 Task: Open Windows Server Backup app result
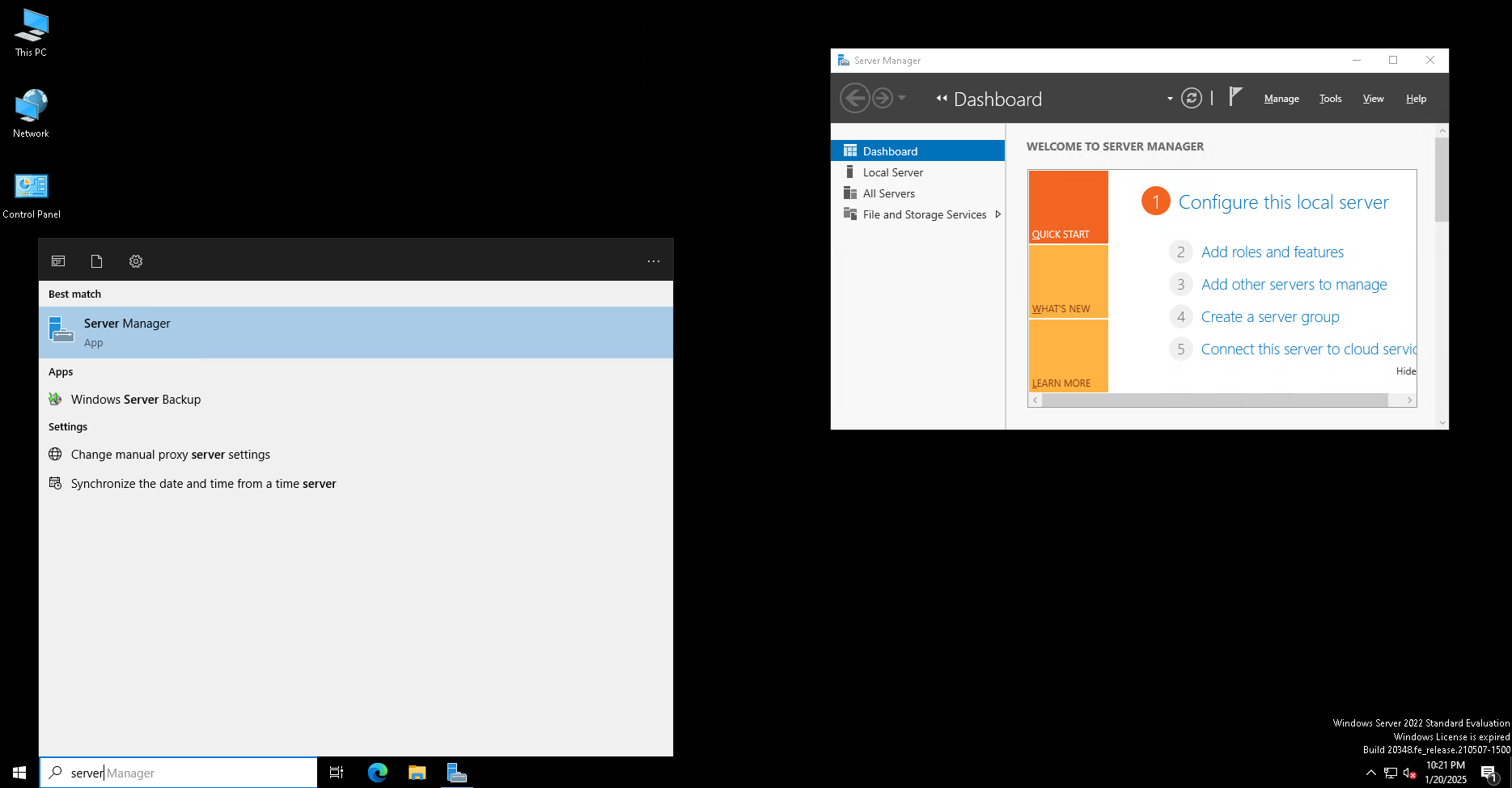[x=356, y=400]
